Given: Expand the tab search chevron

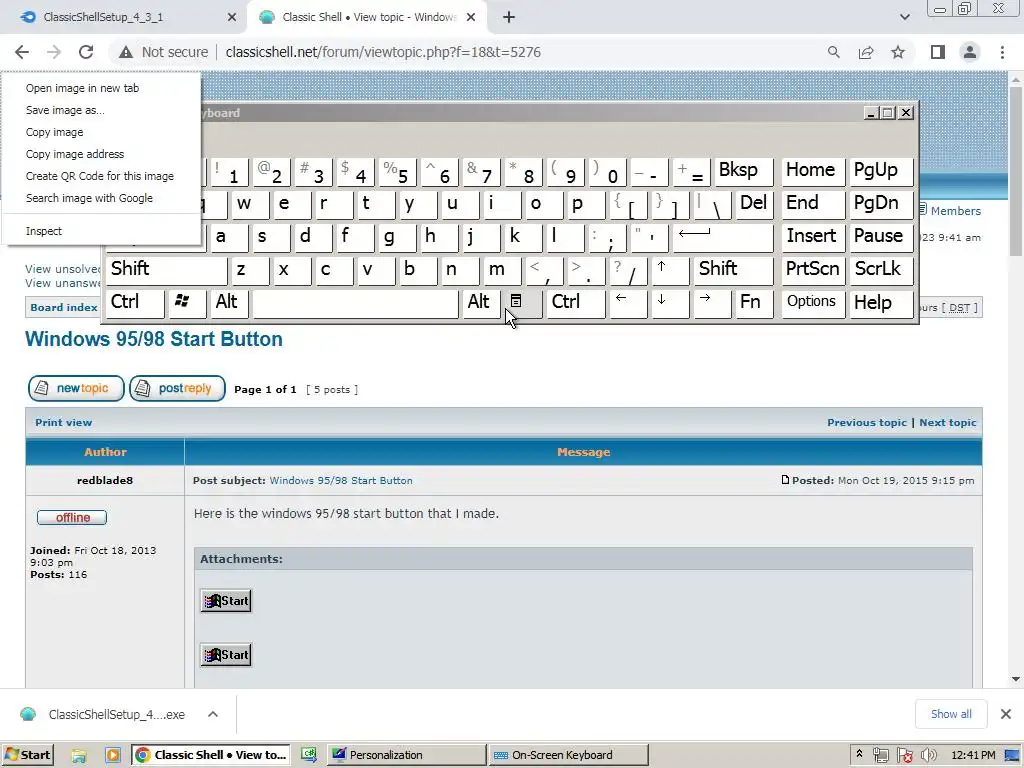Looking at the screenshot, I should 904,18.
